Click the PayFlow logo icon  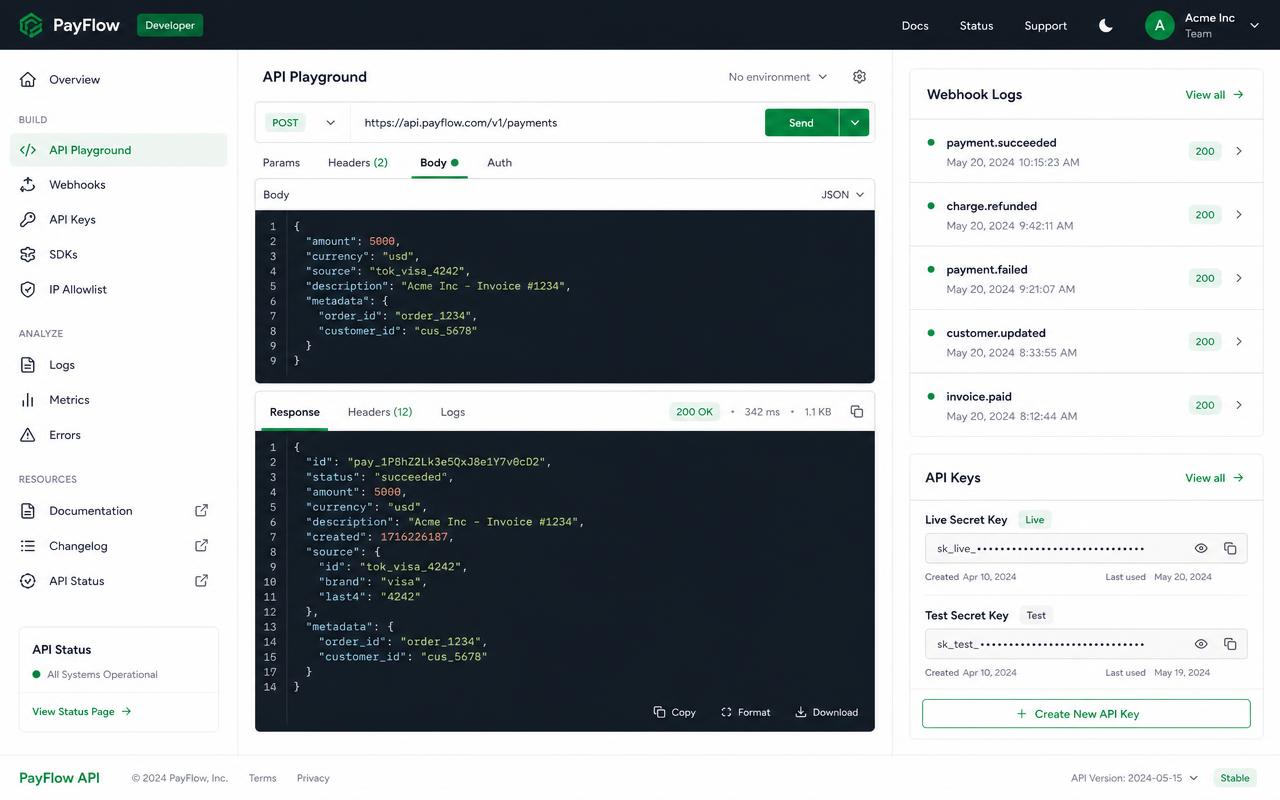pos(31,25)
